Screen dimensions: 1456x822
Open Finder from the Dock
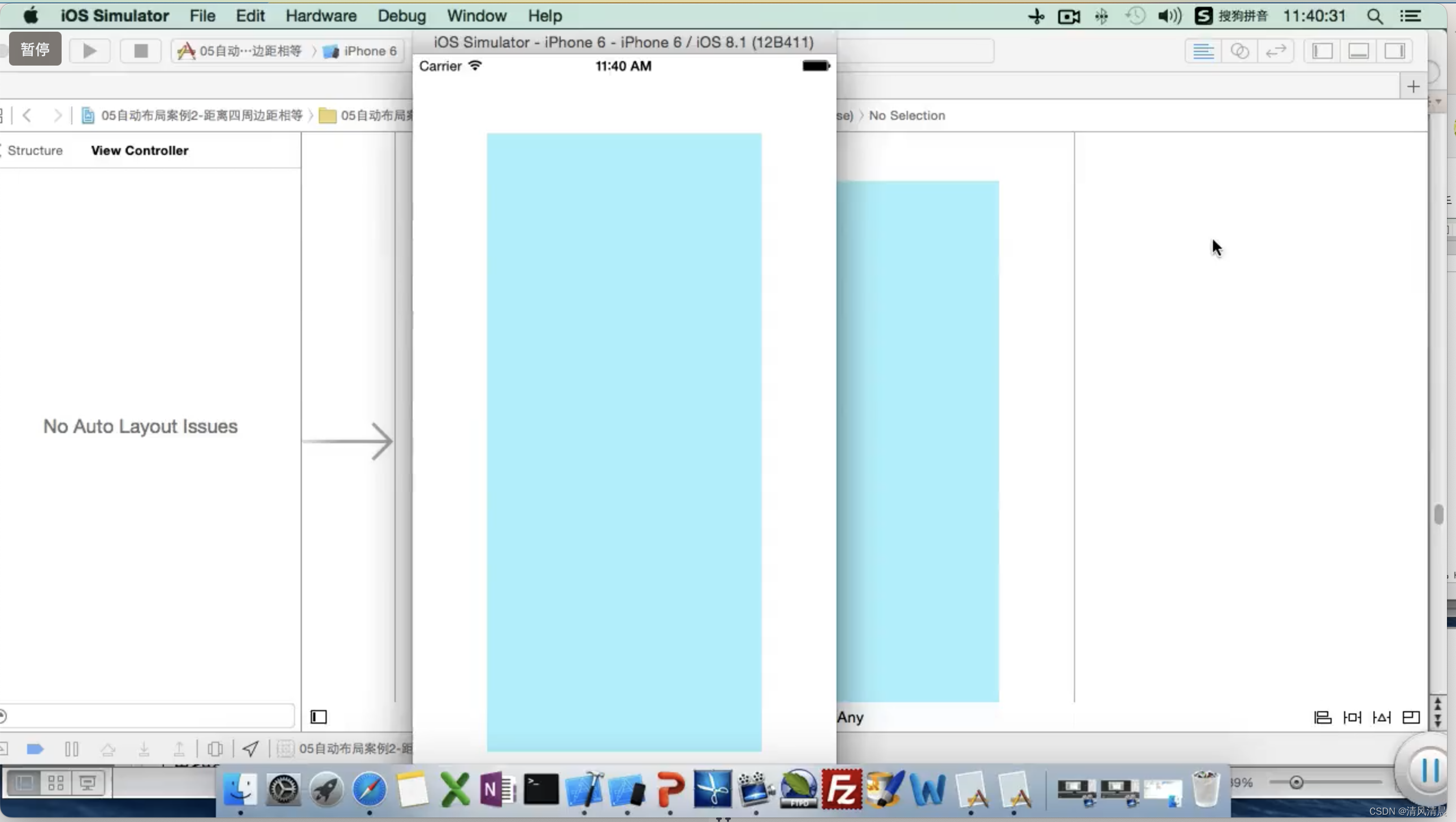point(240,789)
